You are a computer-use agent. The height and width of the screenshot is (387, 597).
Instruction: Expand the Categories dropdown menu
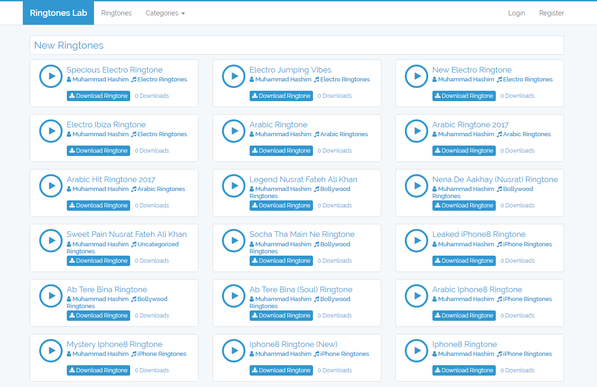(165, 13)
